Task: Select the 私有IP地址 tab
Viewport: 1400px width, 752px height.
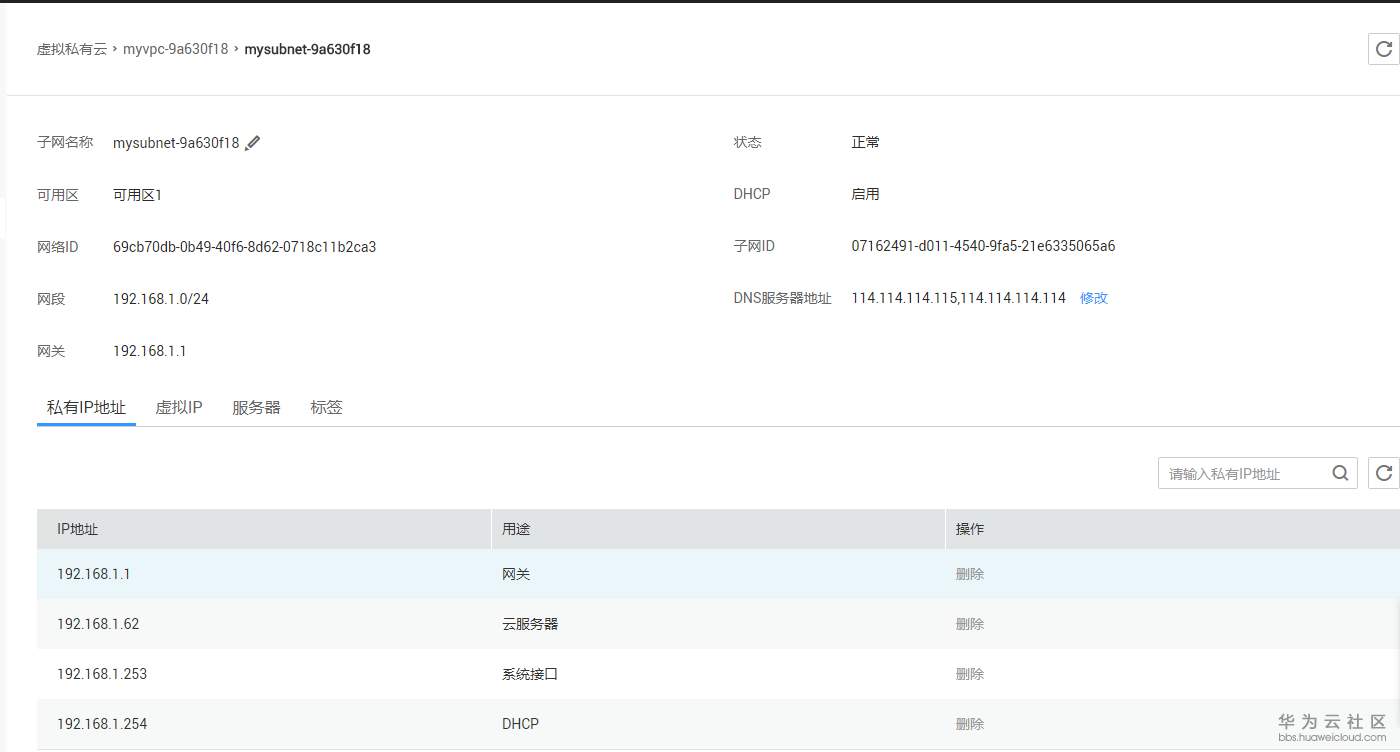Action: [86, 407]
